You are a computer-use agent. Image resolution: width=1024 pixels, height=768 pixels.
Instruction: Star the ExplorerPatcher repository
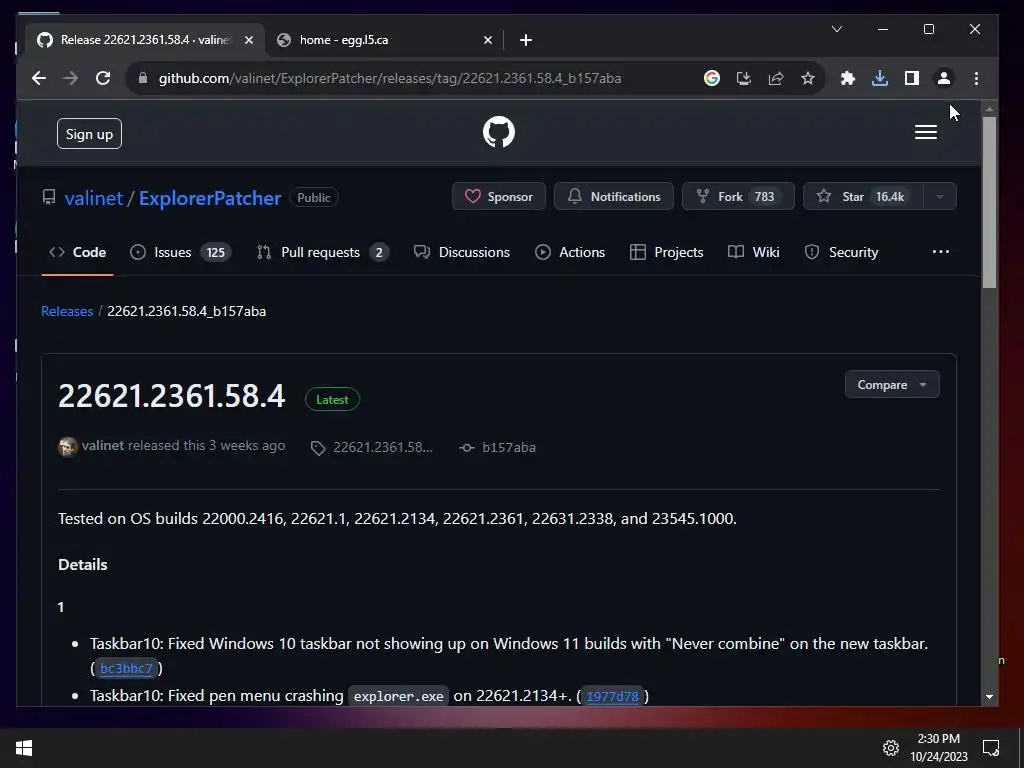click(x=863, y=197)
